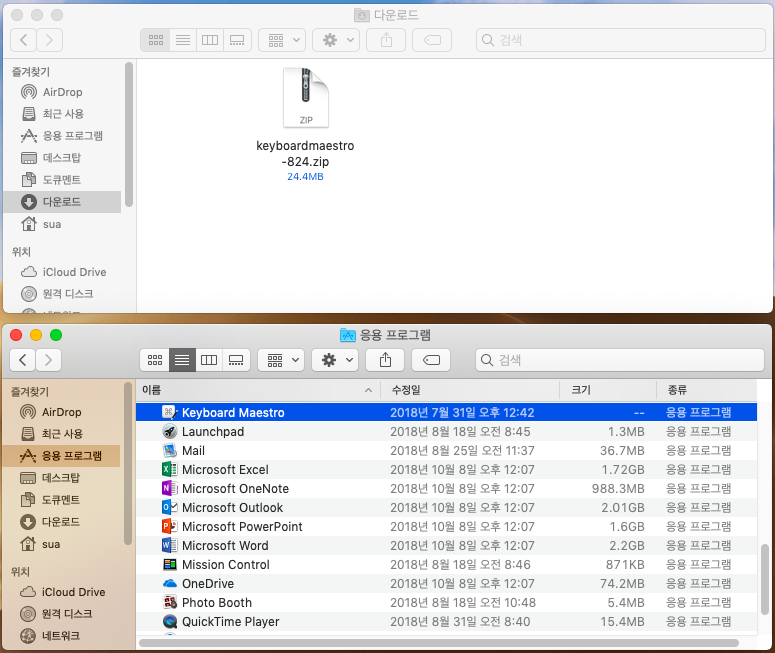Select column view in the 다운로드 window
The height and width of the screenshot is (653, 775).
pos(210,40)
